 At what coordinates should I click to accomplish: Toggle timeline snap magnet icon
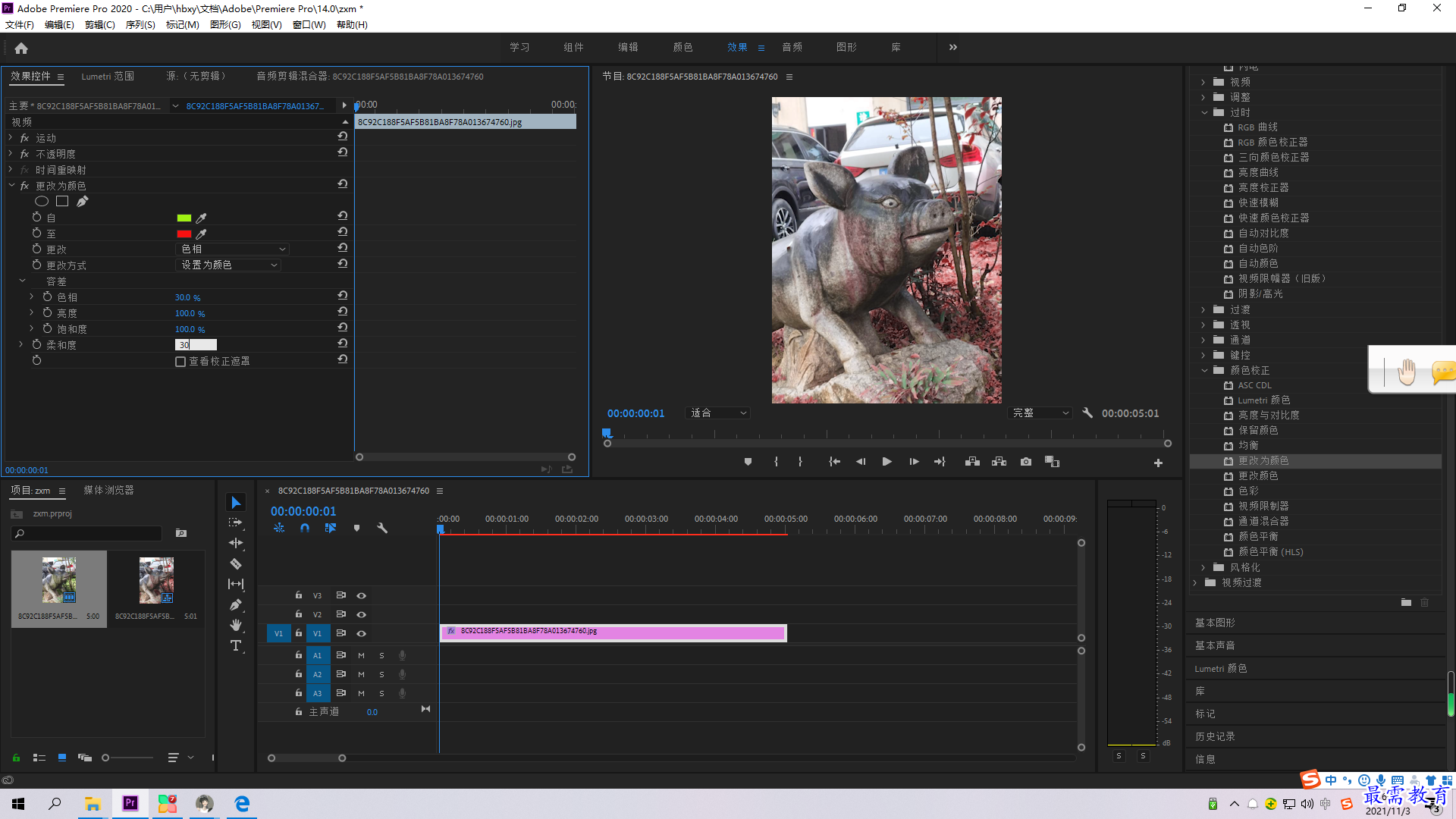pos(305,528)
